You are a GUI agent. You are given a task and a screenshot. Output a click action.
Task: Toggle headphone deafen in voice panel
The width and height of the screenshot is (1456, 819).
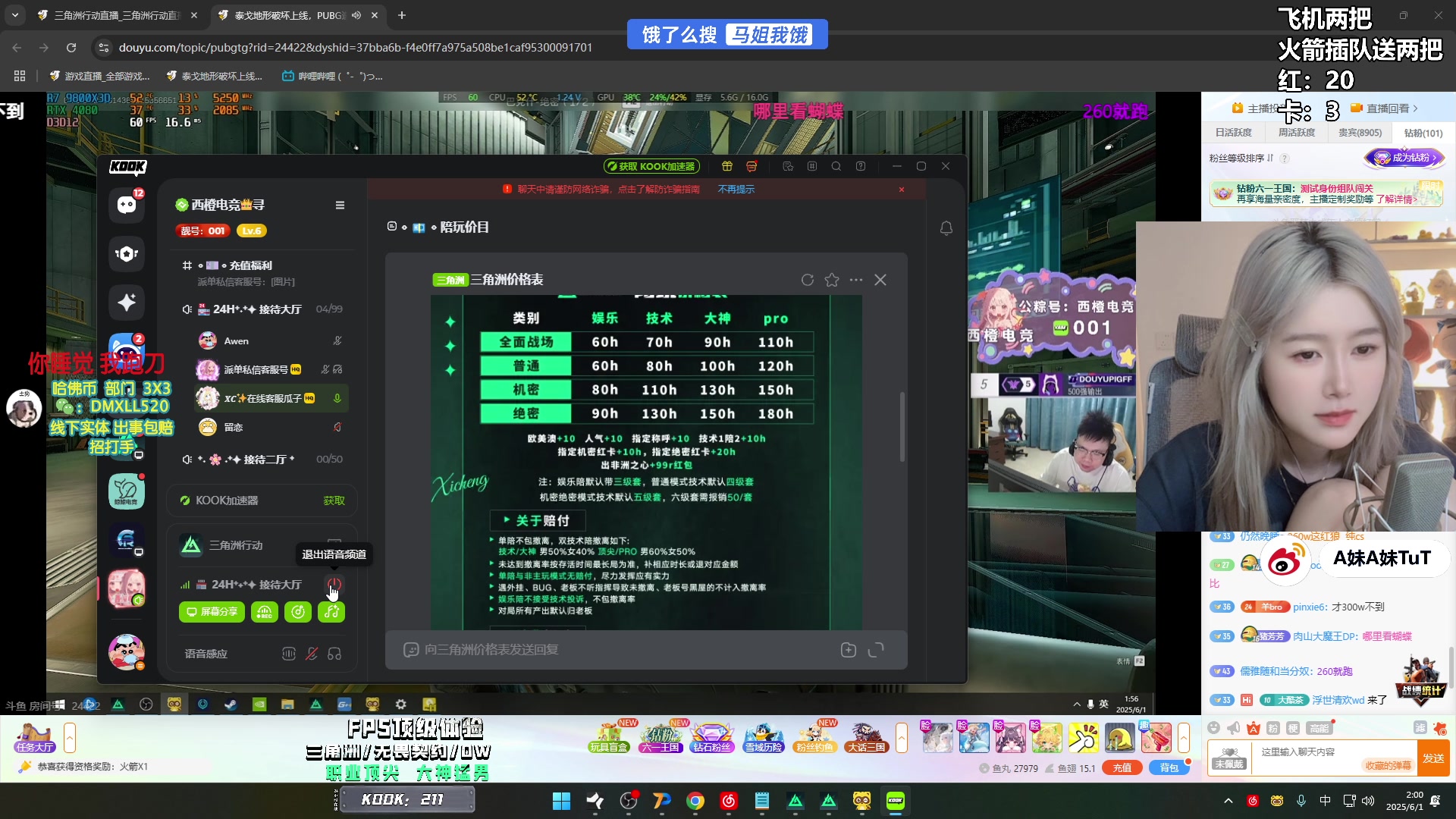pos(334,654)
